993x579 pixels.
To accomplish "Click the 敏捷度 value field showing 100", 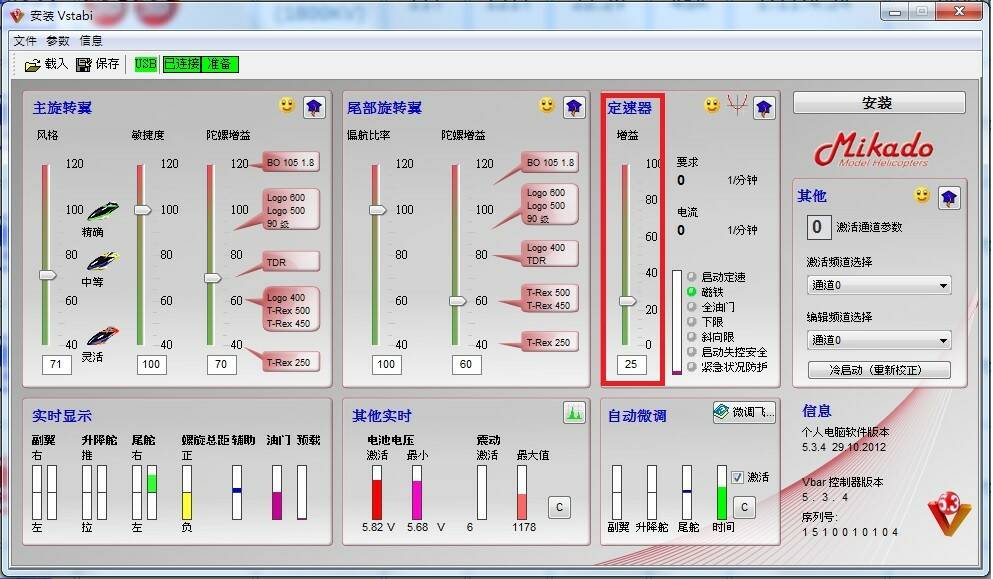I will [x=151, y=364].
